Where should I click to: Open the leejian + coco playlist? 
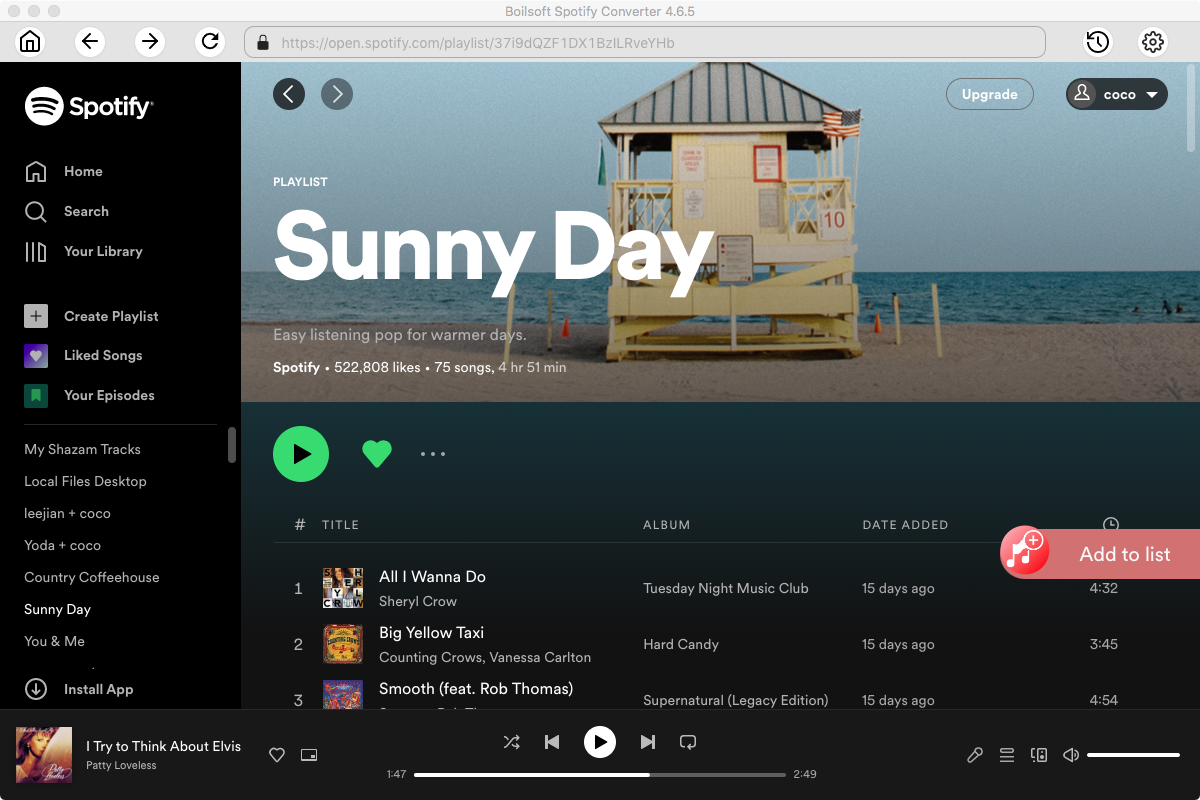tap(67, 513)
